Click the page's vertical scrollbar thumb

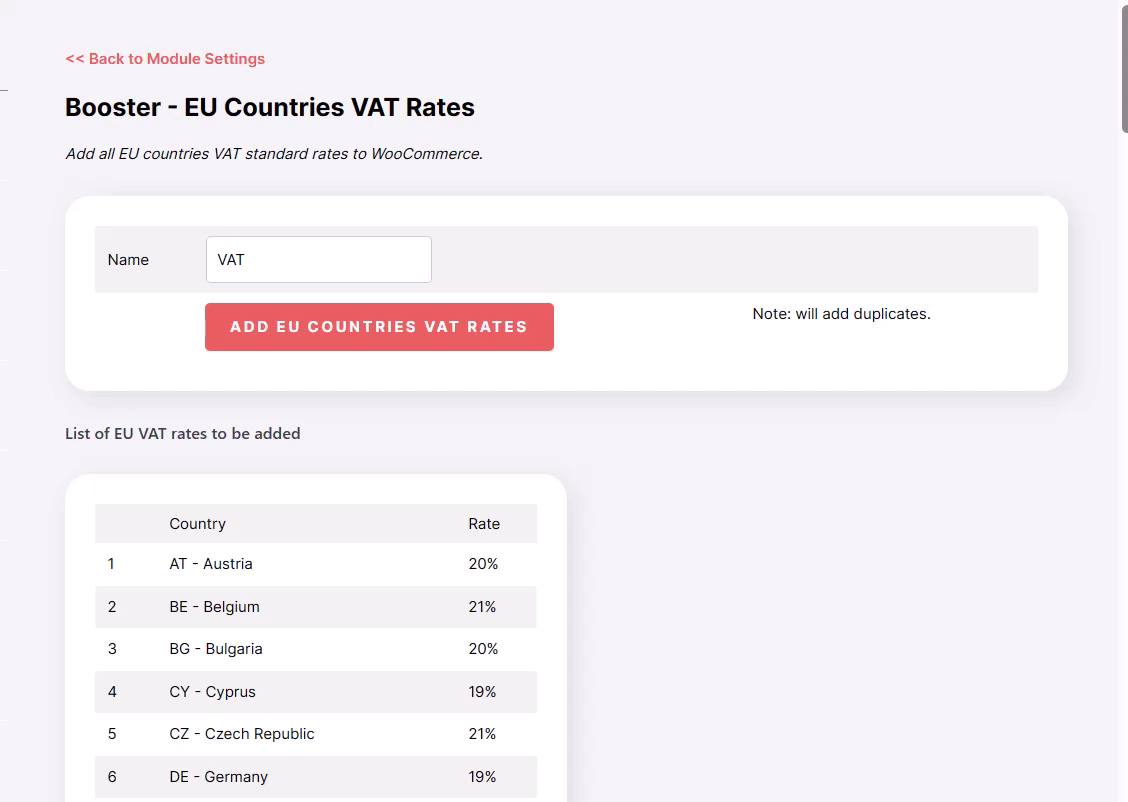1124,68
